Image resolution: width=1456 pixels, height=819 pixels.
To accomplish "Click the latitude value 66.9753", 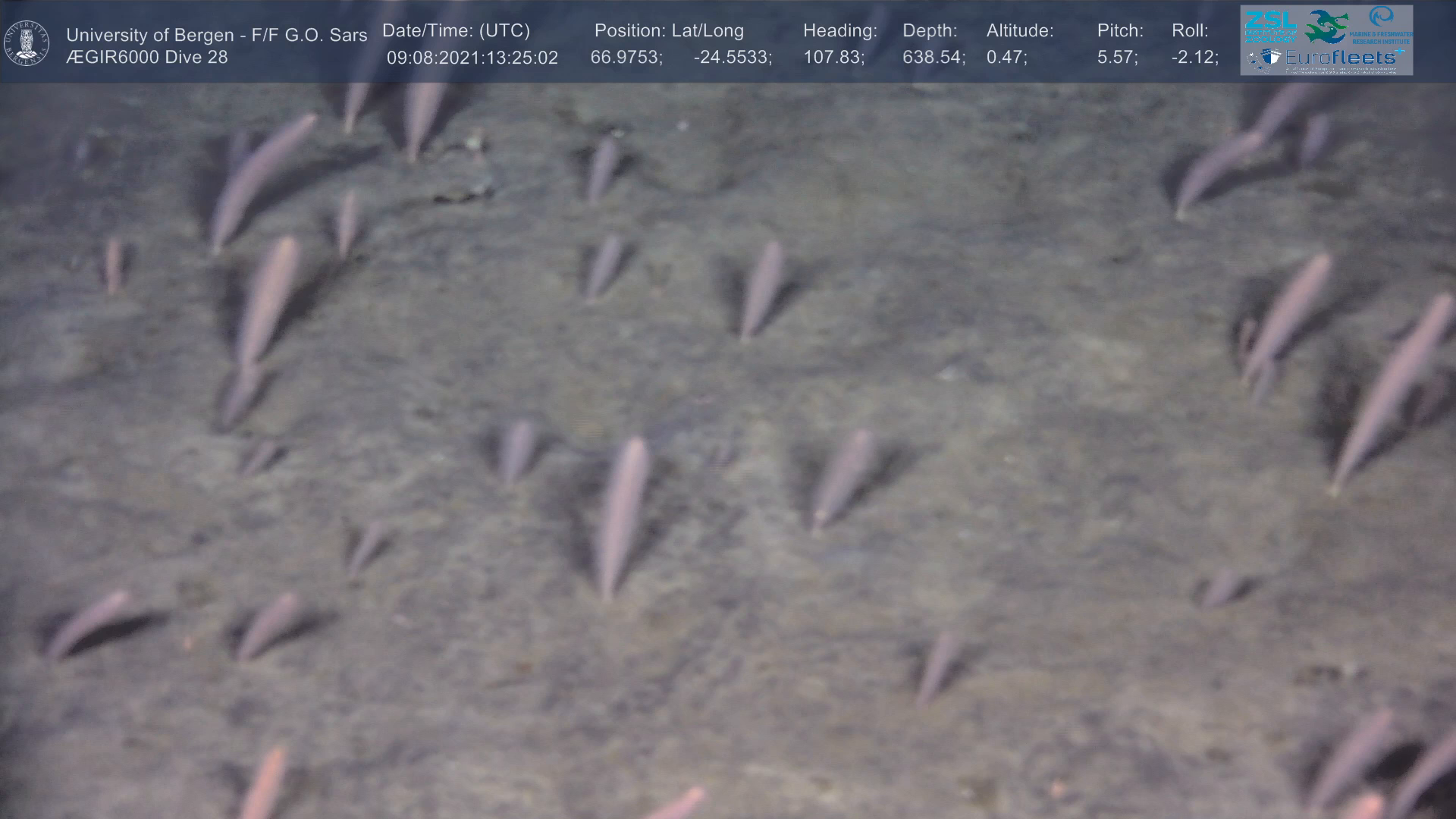I will (626, 58).
